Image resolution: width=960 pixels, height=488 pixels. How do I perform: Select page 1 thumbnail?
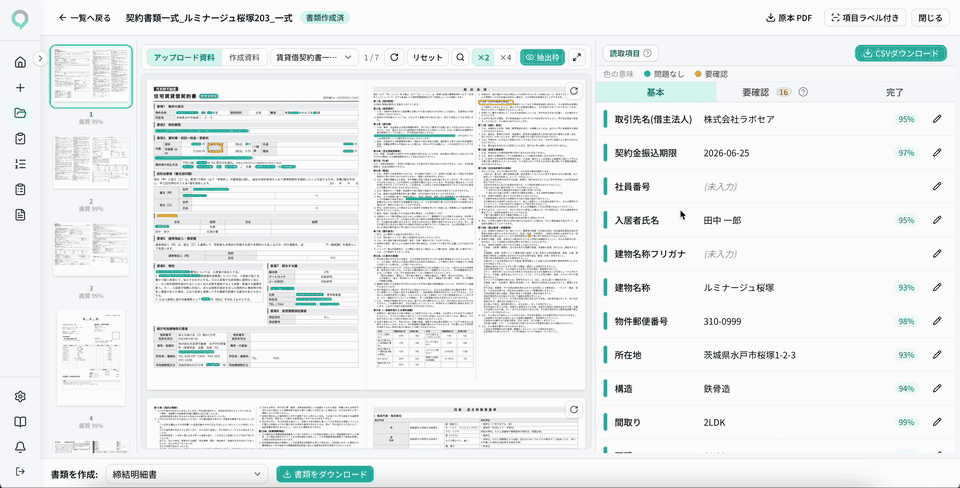click(91, 77)
